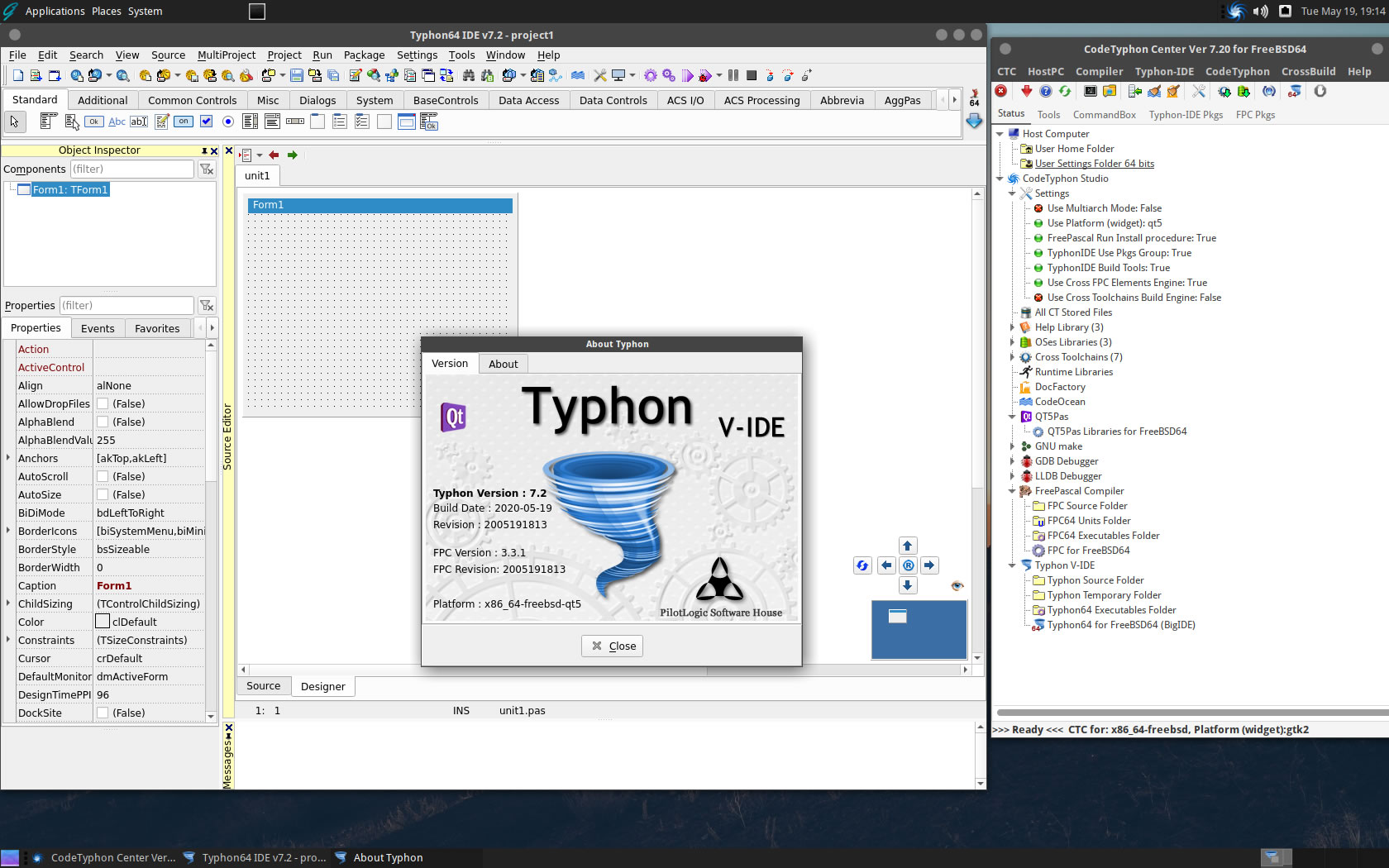
Task: Expand the GDB Debugger node
Action: tap(1012, 460)
